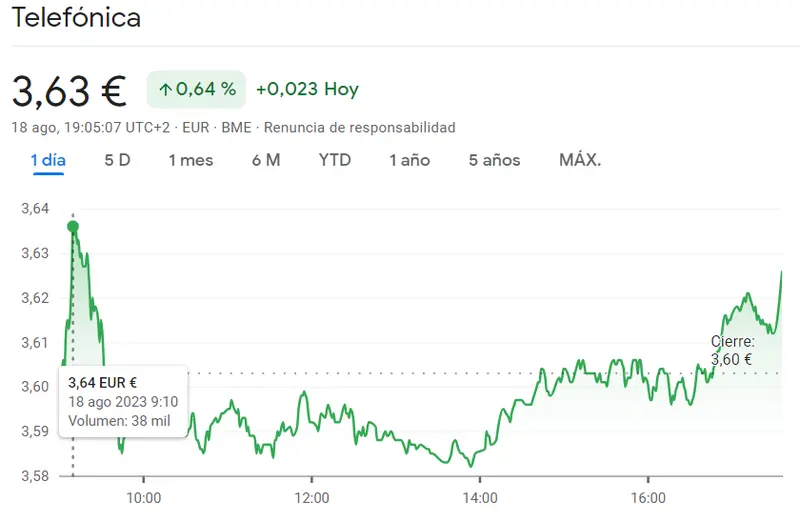Click the tooltip price 3,64 EUR €
This screenshot has width=800, height=522.
[x=103, y=383]
